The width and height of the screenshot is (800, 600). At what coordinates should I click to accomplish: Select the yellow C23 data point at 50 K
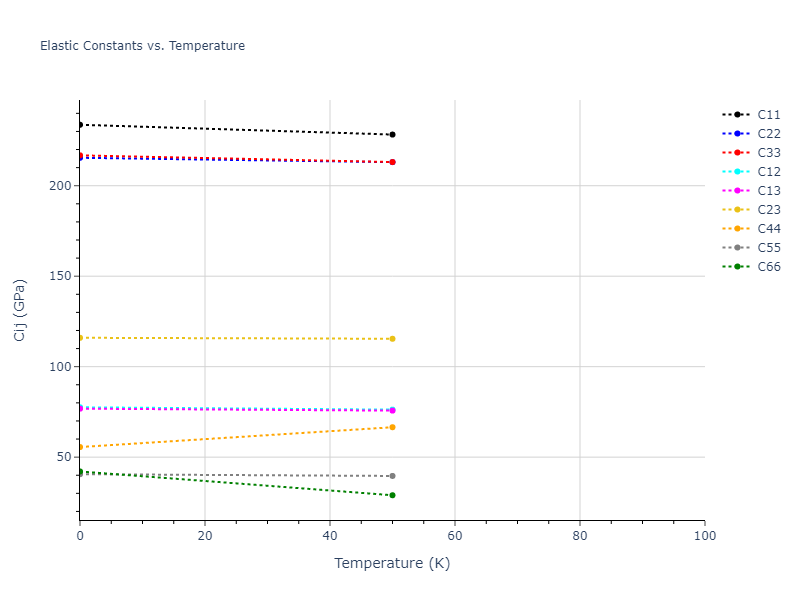(392, 339)
